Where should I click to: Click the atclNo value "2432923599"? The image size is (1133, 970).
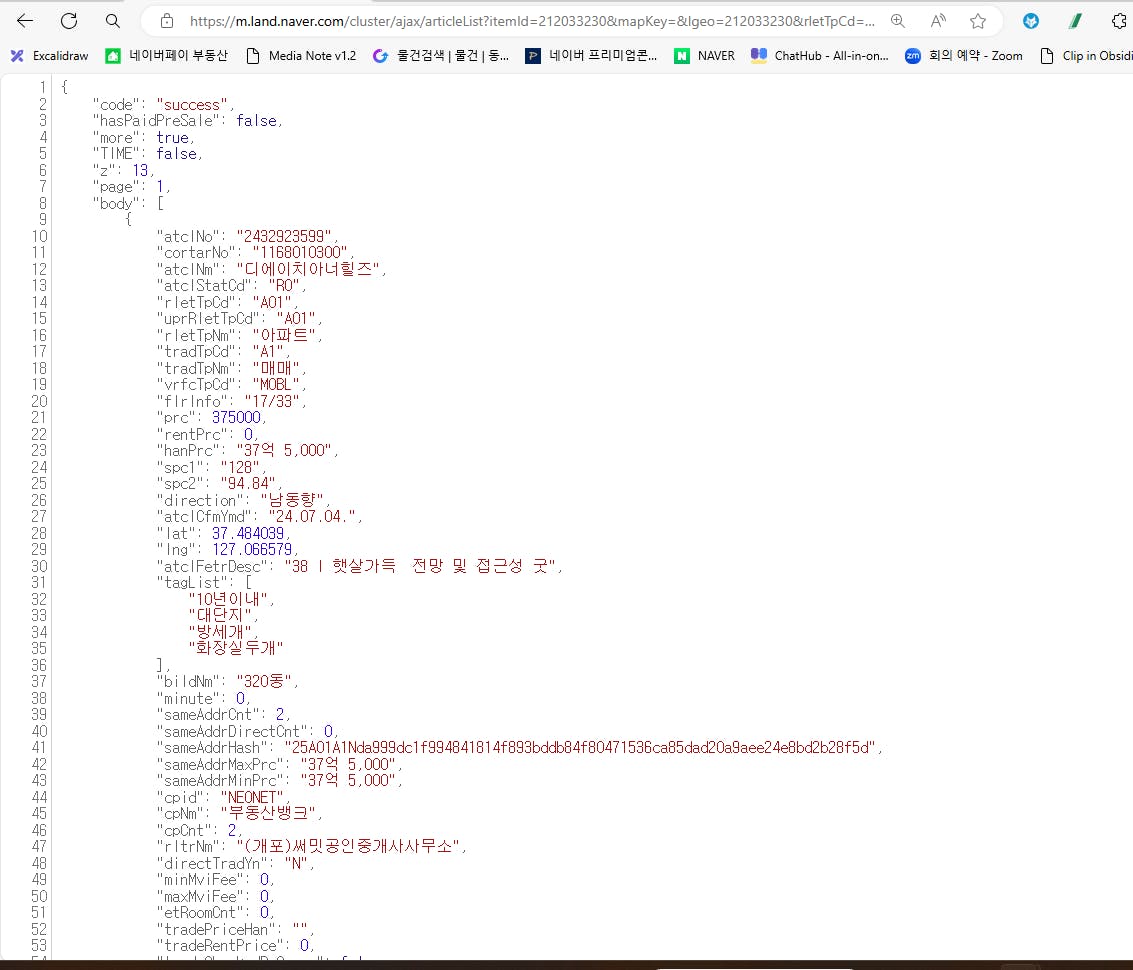point(284,236)
